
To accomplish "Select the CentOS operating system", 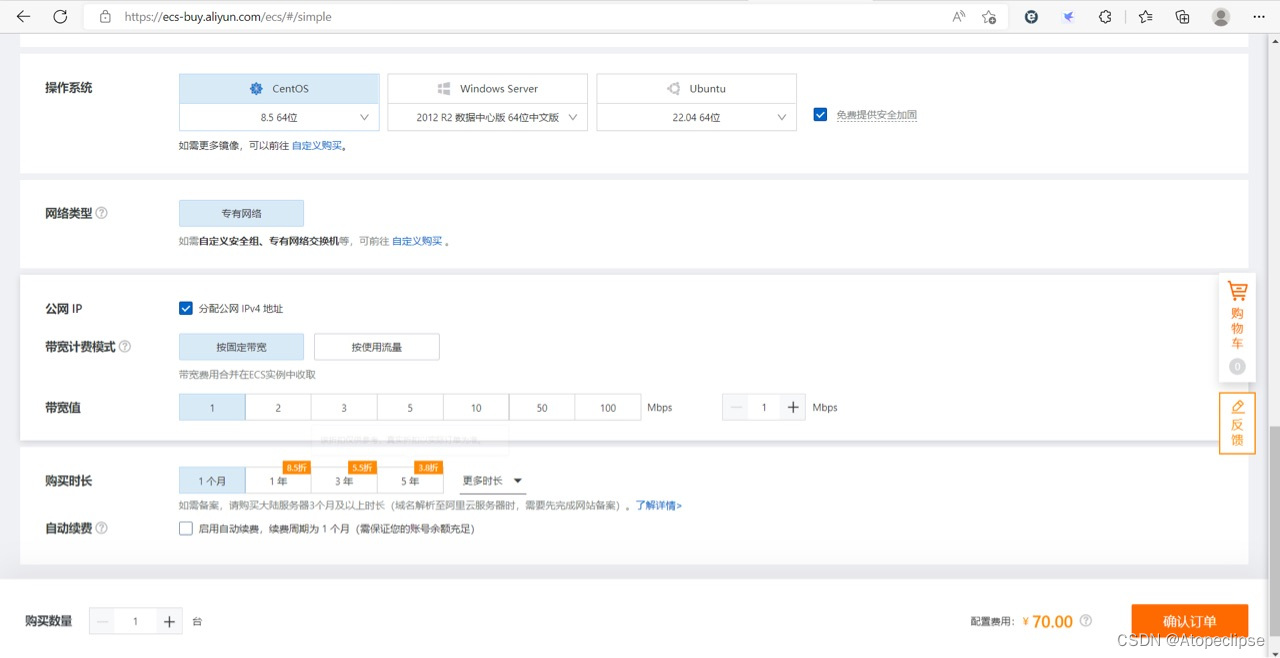I will [279, 88].
